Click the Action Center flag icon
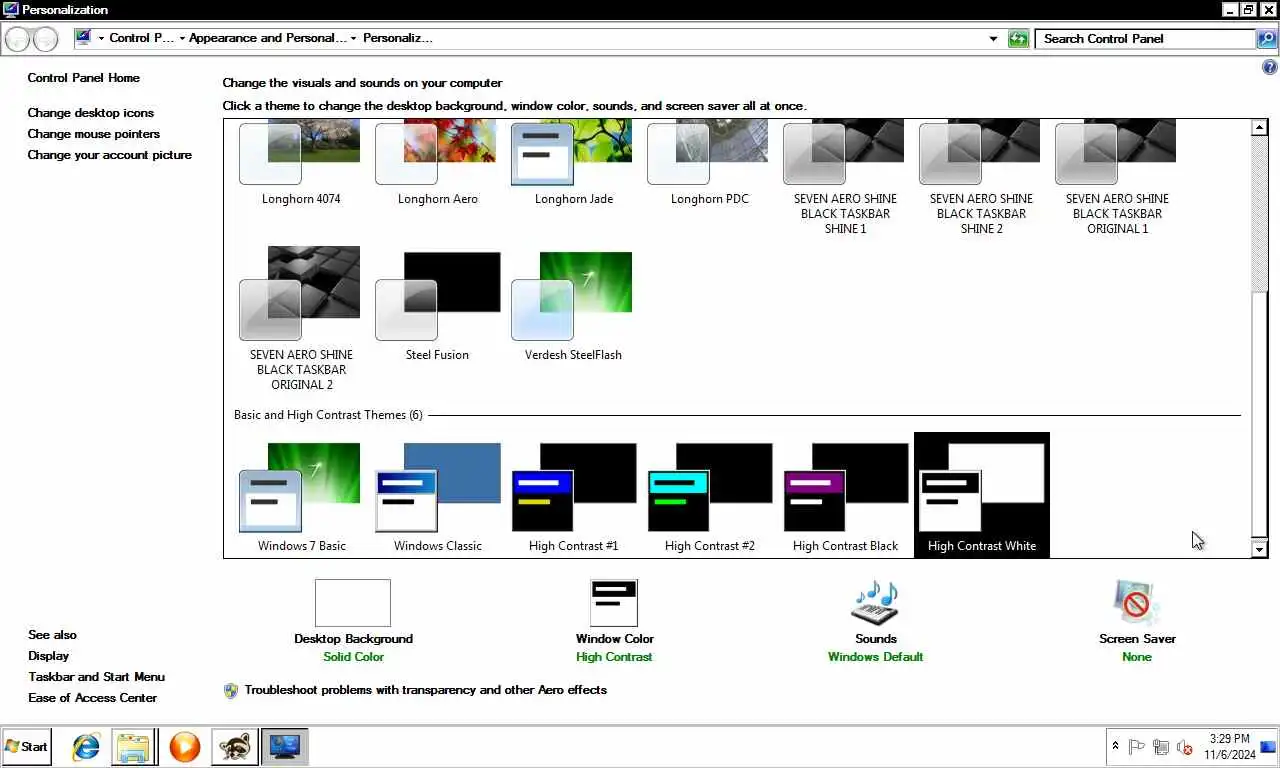Image resolution: width=1280 pixels, height=768 pixels. tap(1137, 747)
